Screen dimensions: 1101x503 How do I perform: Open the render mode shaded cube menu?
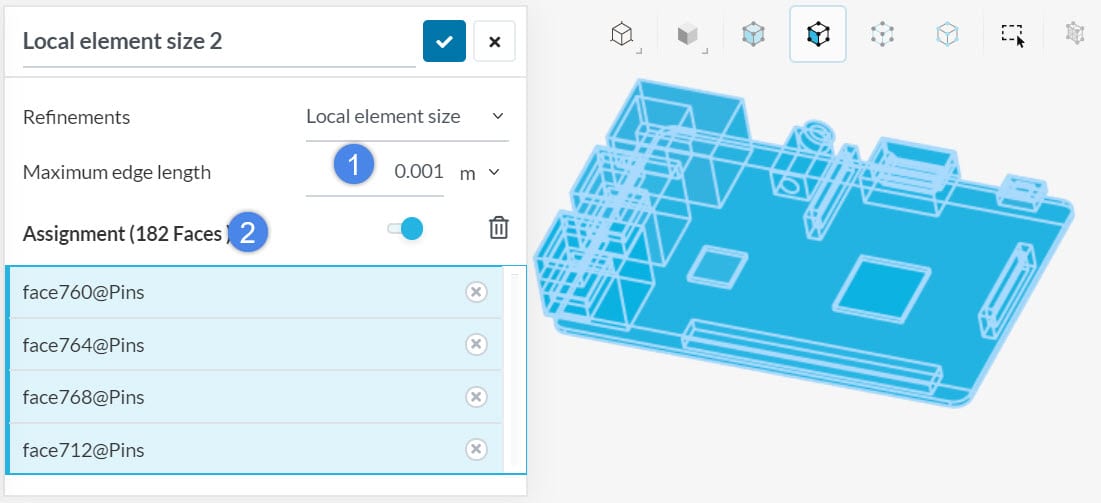687,35
